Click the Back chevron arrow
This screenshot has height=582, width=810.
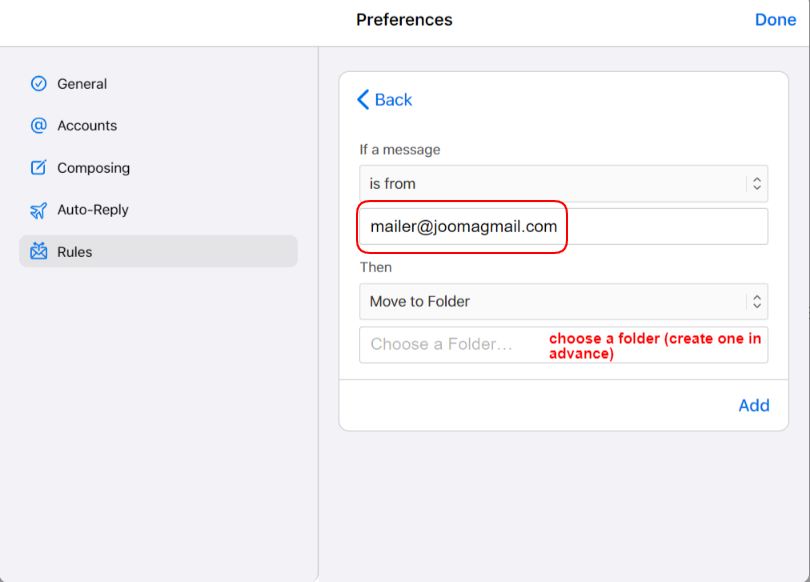click(363, 100)
